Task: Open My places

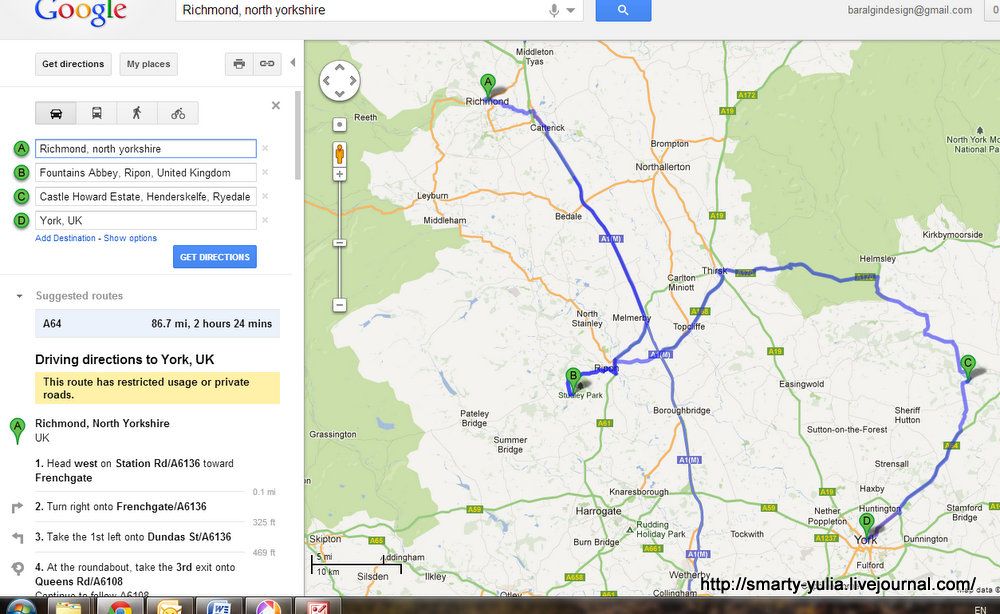Action: (149, 64)
